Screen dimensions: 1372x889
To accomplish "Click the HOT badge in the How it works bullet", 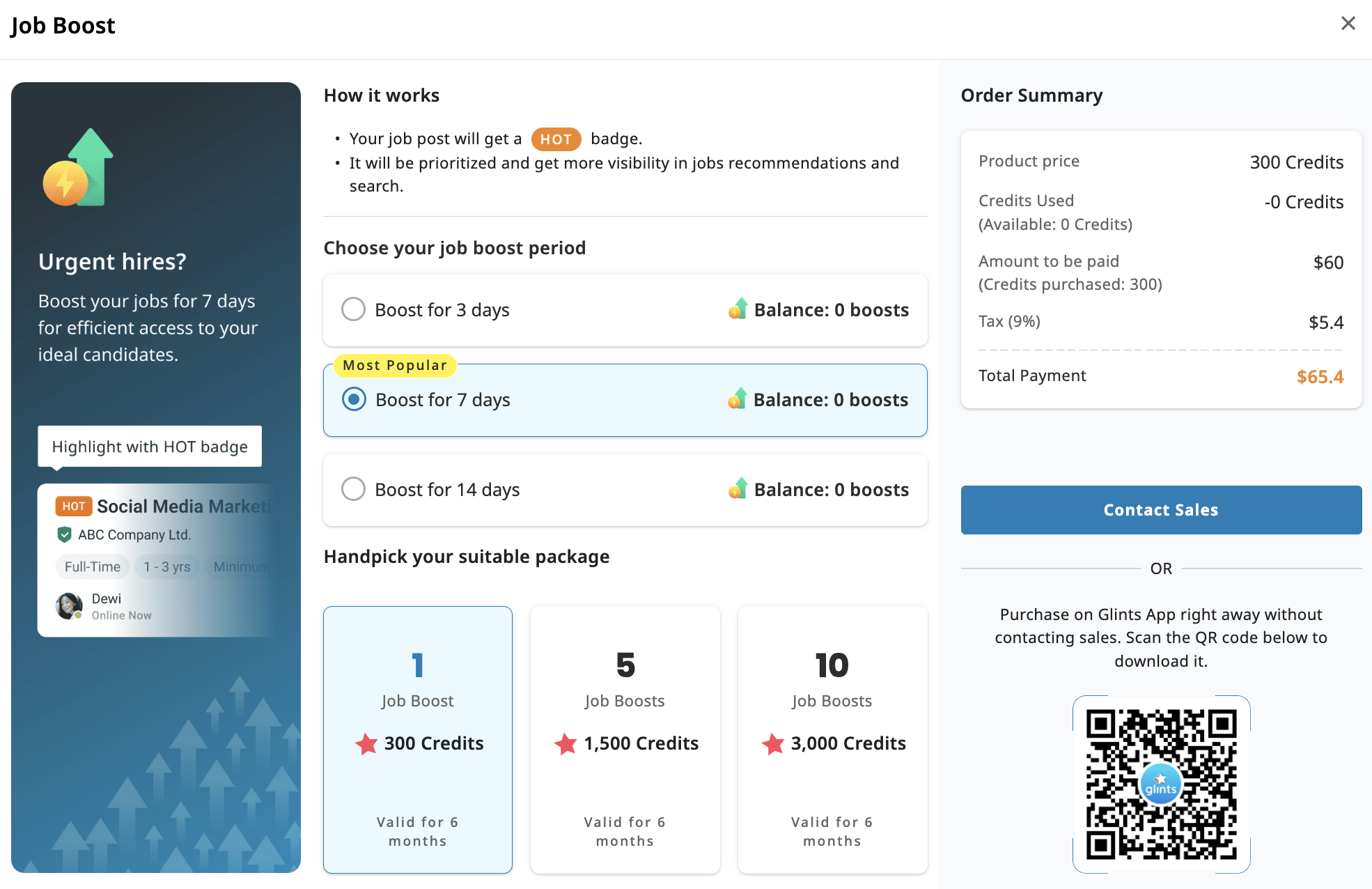I will [x=556, y=139].
